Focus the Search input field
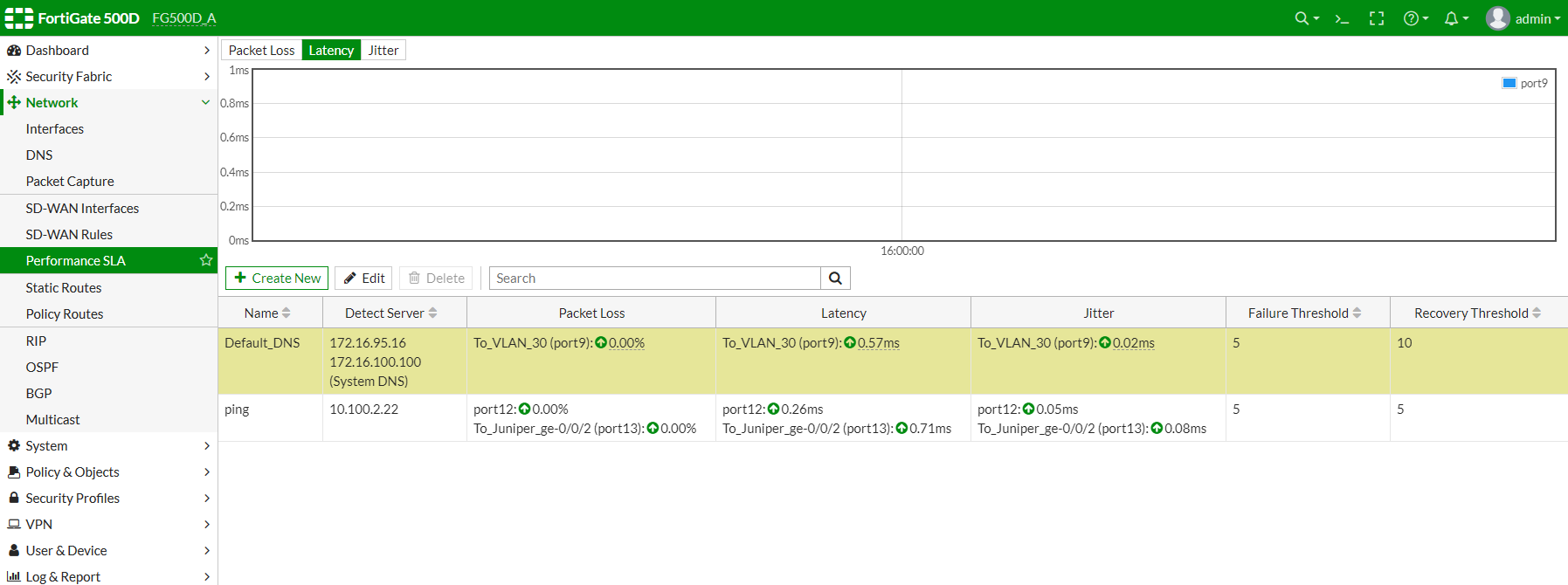1568x585 pixels. 655,279
